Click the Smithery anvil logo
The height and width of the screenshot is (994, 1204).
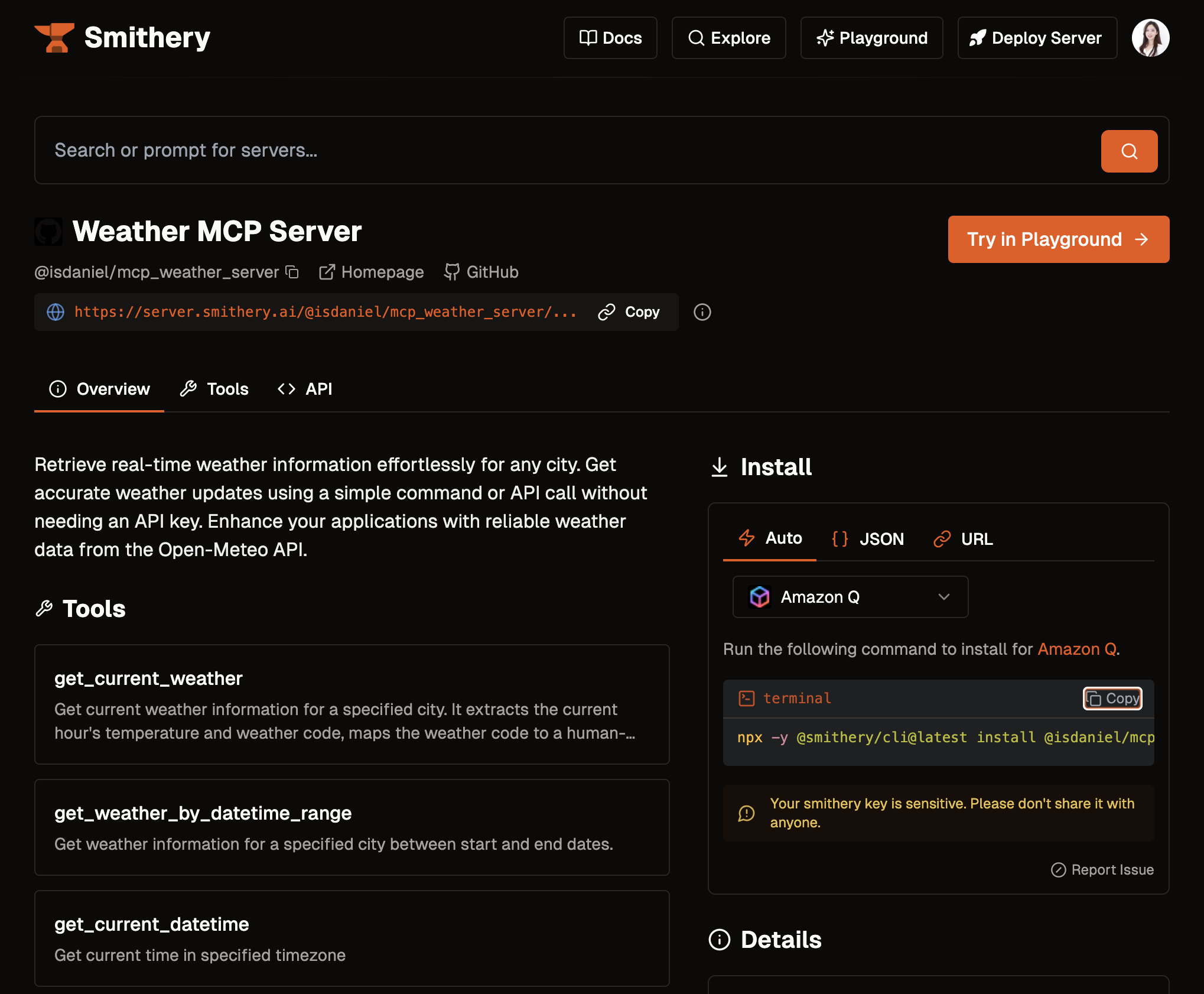pyautogui.click(x=54, y=38)
